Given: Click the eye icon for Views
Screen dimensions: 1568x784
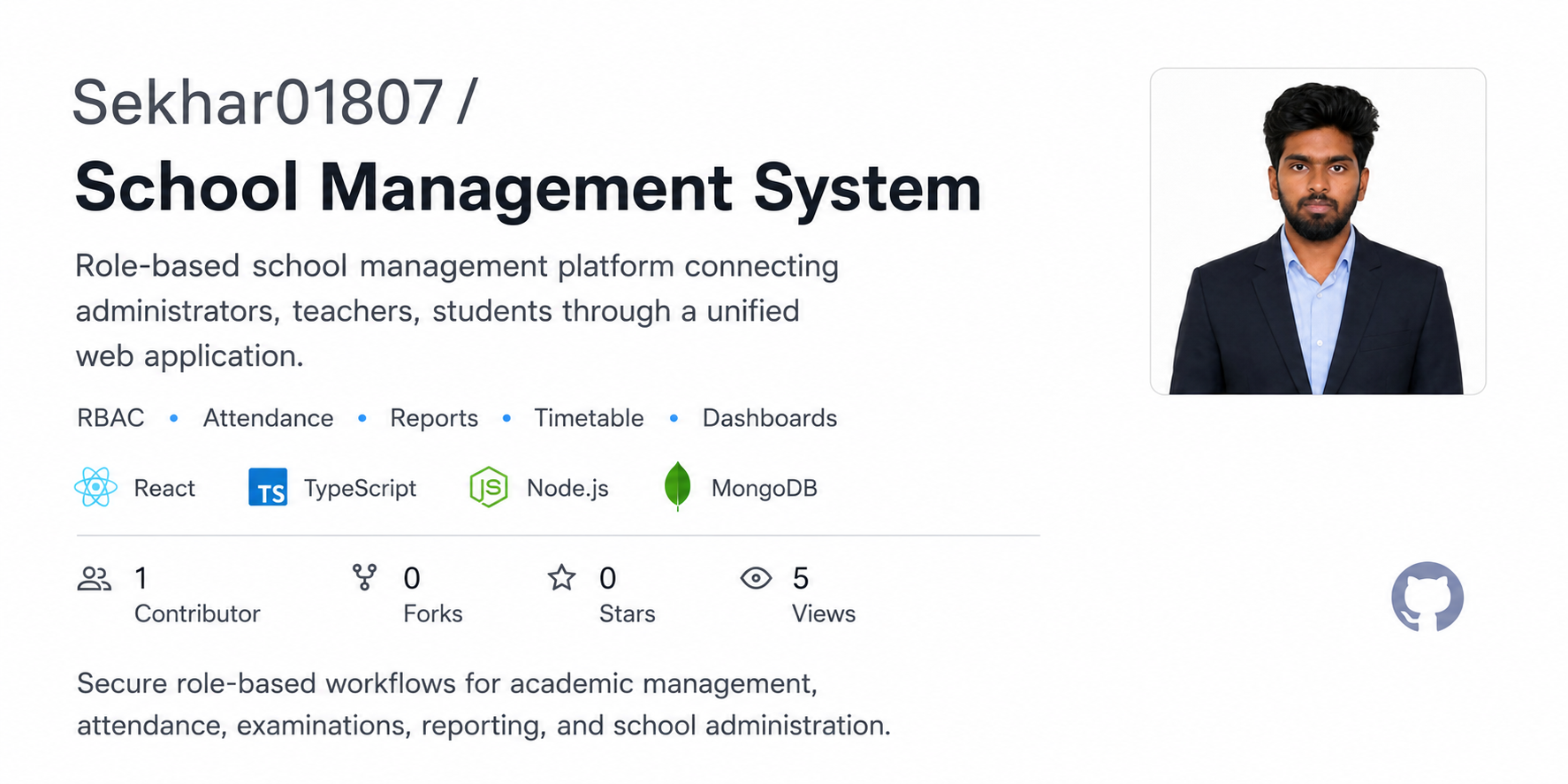Looking at the screenshot, I should coord(756,578).
